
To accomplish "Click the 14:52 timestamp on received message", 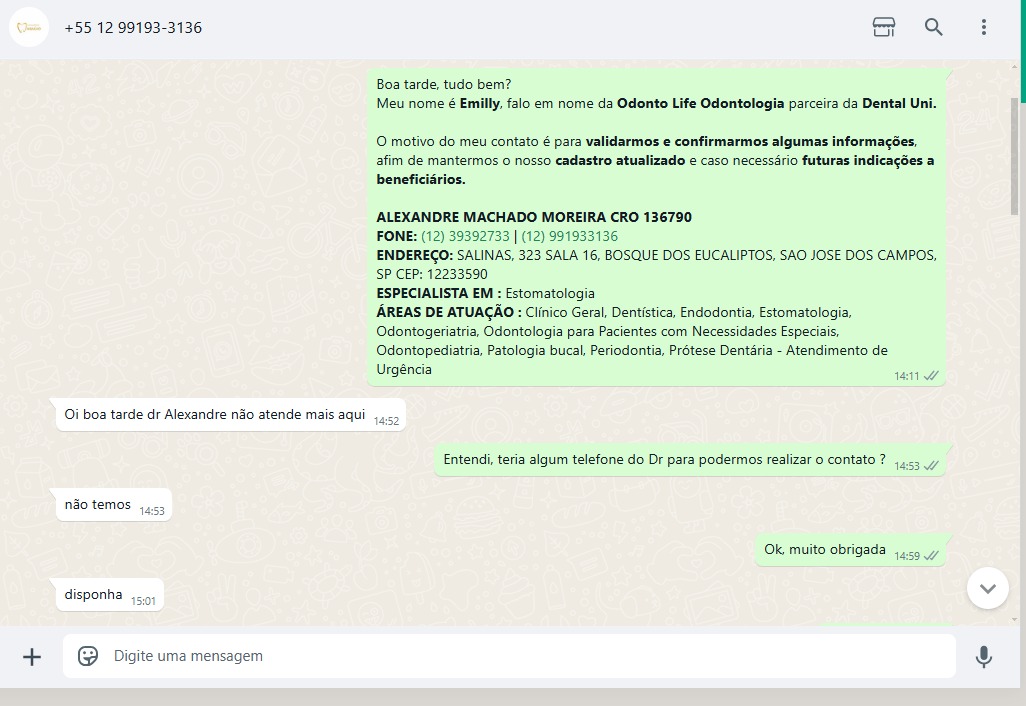I will tap(386, 421).
